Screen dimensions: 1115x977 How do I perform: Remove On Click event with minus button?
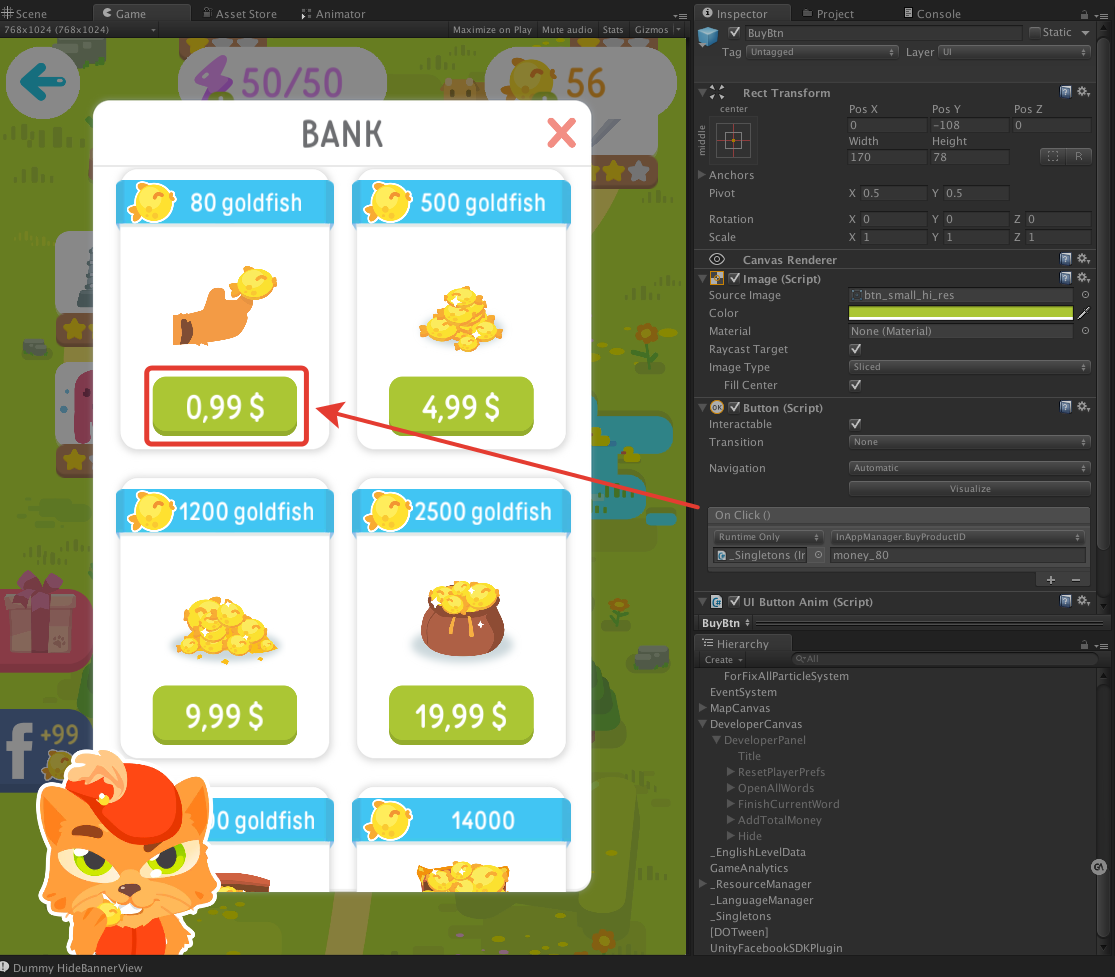[x=1076, y=580]
